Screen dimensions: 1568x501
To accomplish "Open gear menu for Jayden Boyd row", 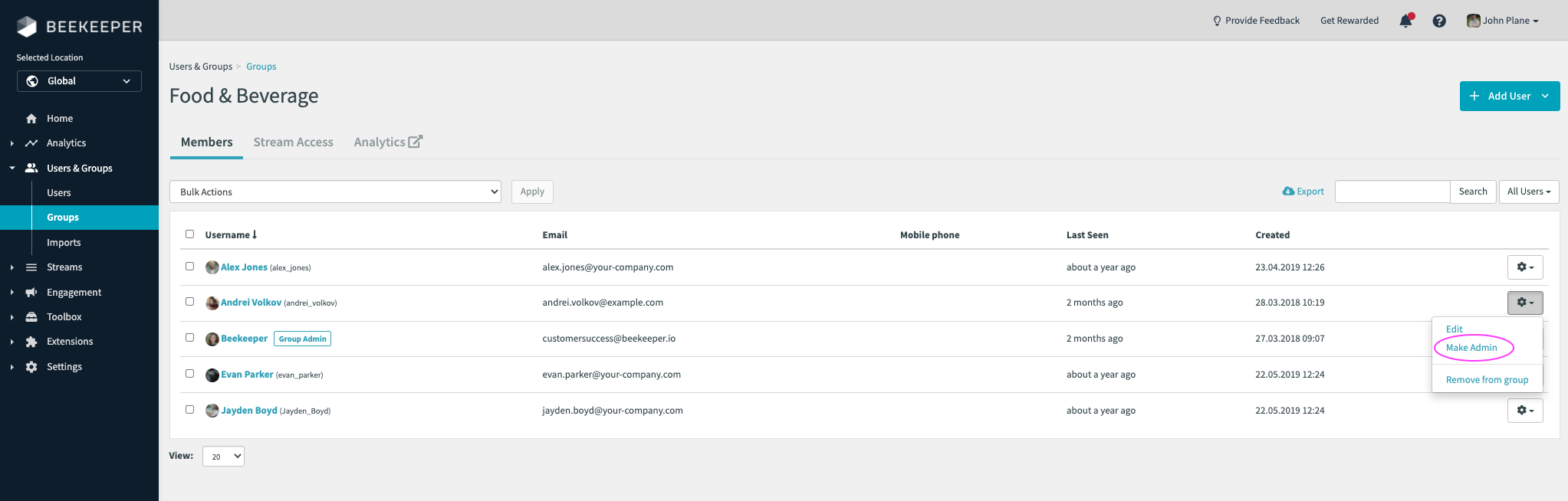I will point(1524,411).
